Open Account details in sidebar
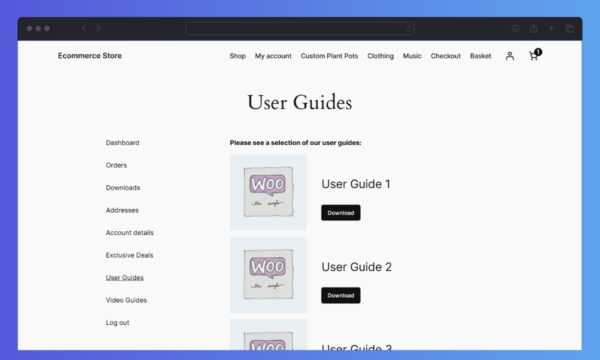Screen dimensions: 600x360 pyautogui.click(x=130, y=233)
